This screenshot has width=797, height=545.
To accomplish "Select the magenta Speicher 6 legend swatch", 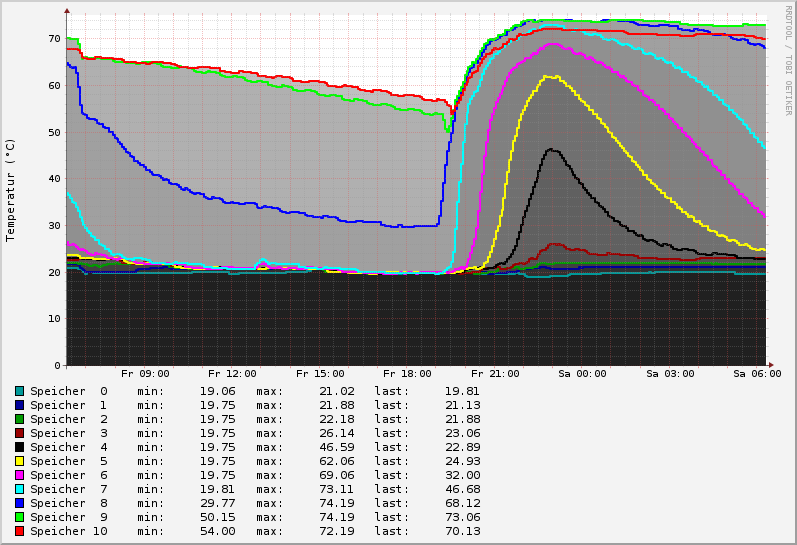I will [19, 475].
